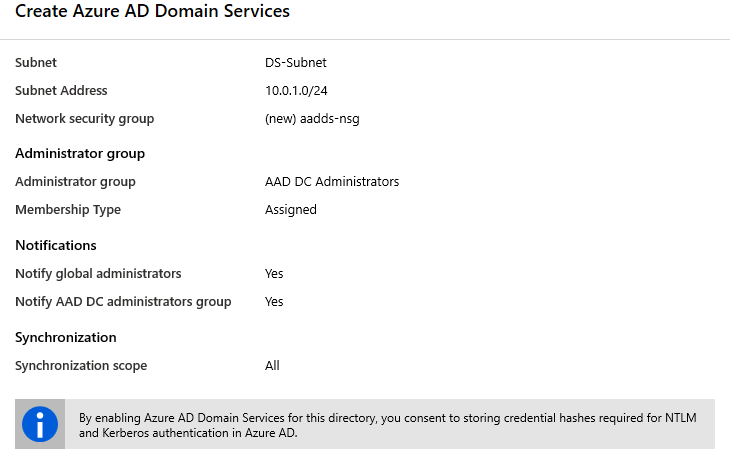Click the Notify global administrators label
Image resolution: width=730 pixels, height=461 pixels.
click(98, 274)
